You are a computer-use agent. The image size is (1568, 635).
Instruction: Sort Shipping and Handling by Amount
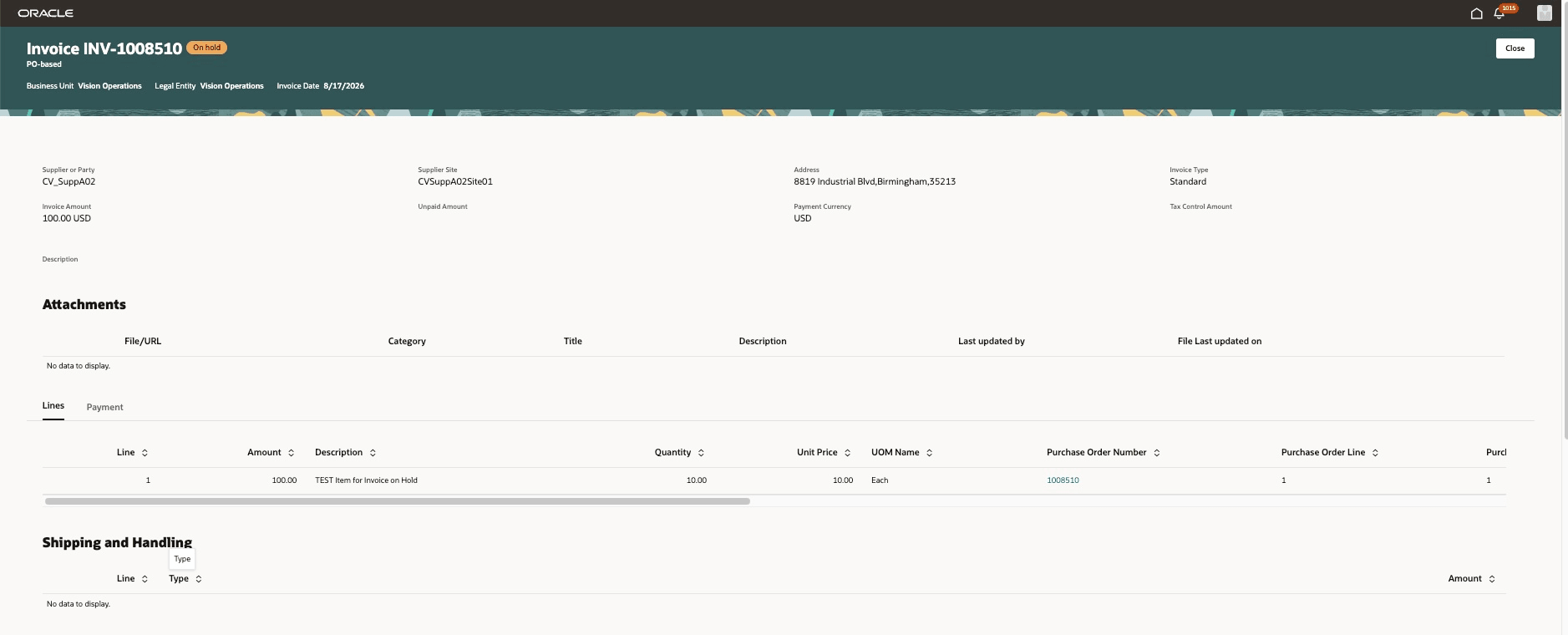click(1492, 579)
